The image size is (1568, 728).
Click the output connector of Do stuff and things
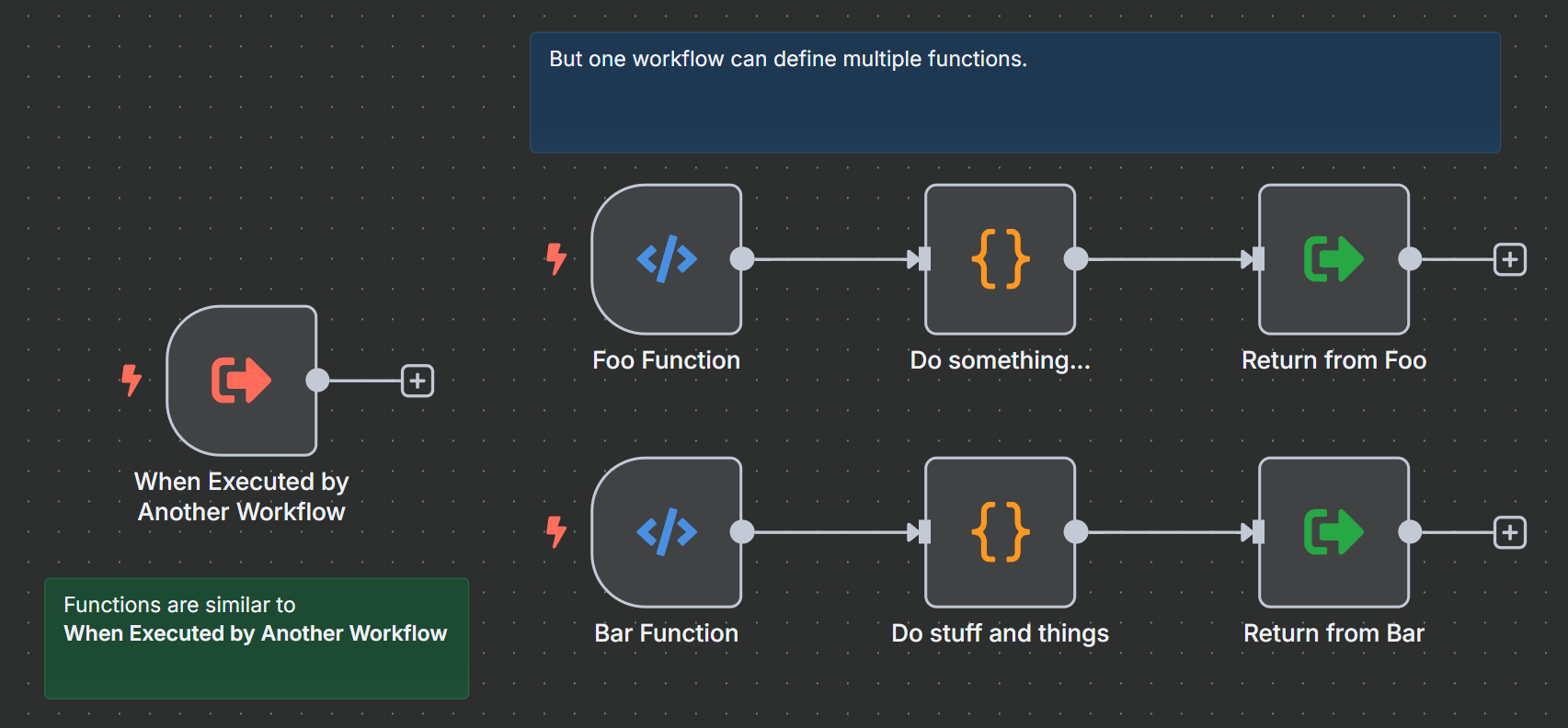click(1076, 532)
